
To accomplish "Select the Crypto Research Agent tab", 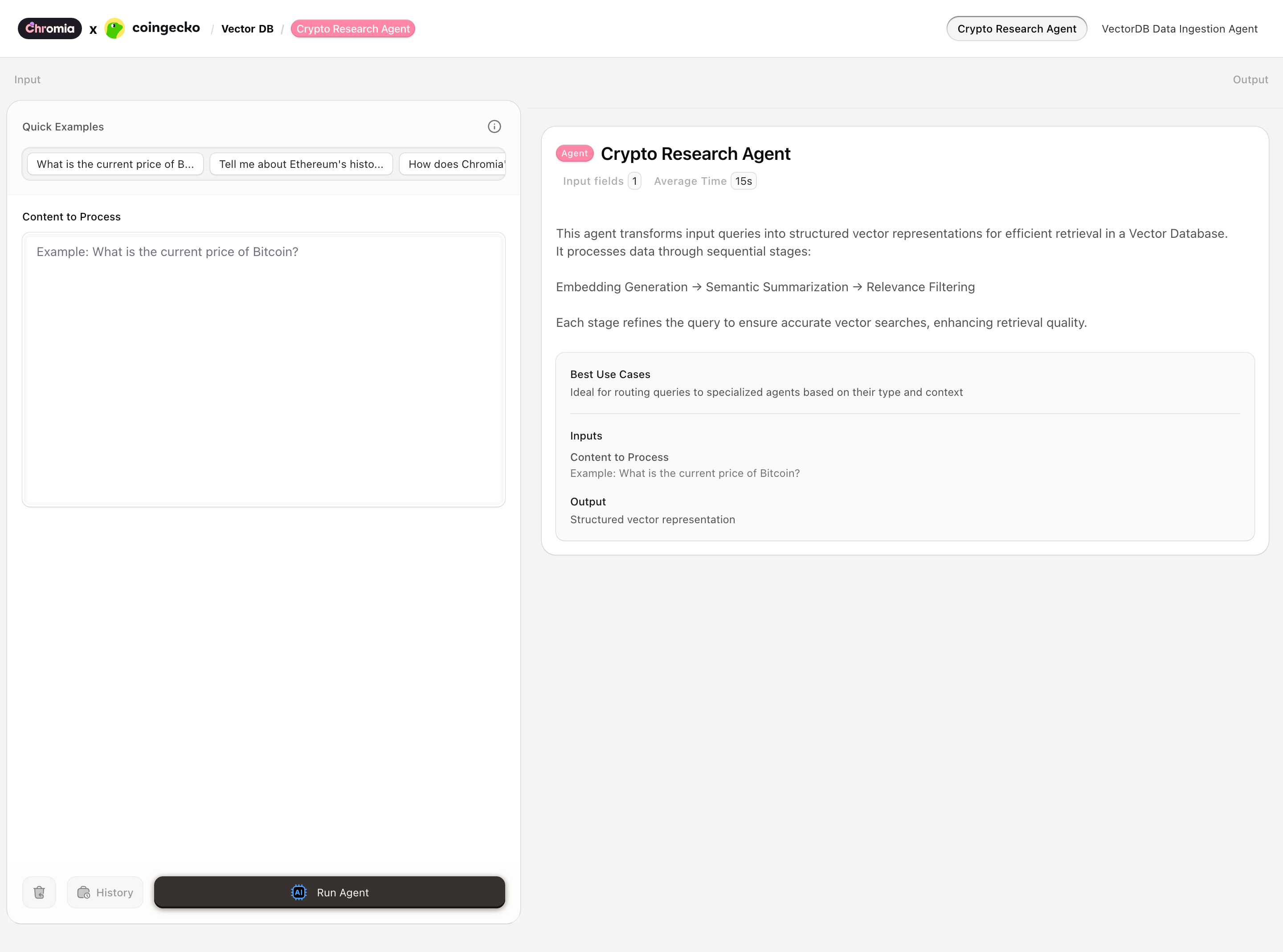I will point(1016,28).
